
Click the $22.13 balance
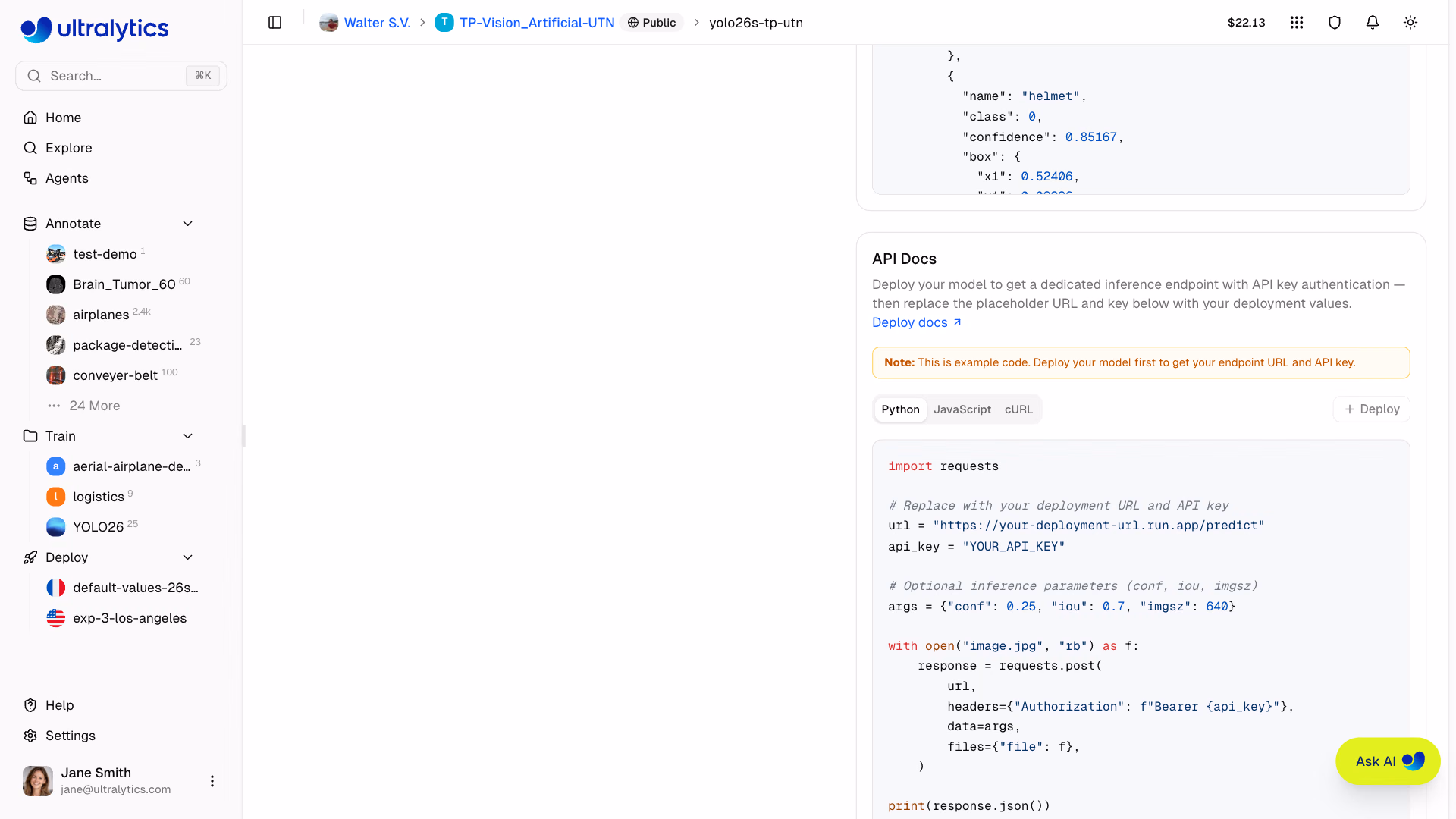(1246, 23)
